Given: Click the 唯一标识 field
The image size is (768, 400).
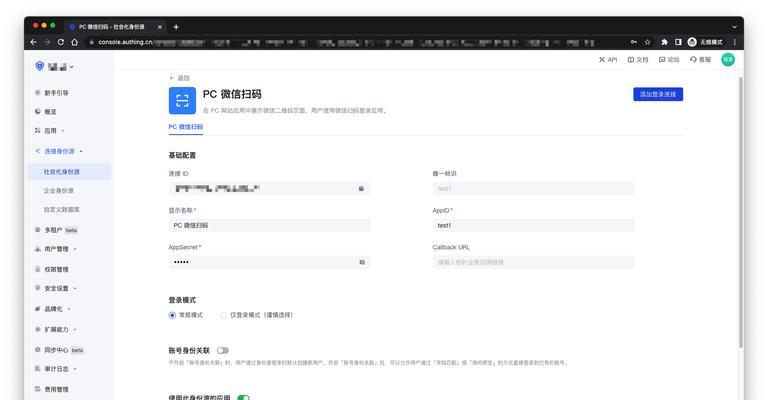Looking at the screenshot, I should [533, 188].
